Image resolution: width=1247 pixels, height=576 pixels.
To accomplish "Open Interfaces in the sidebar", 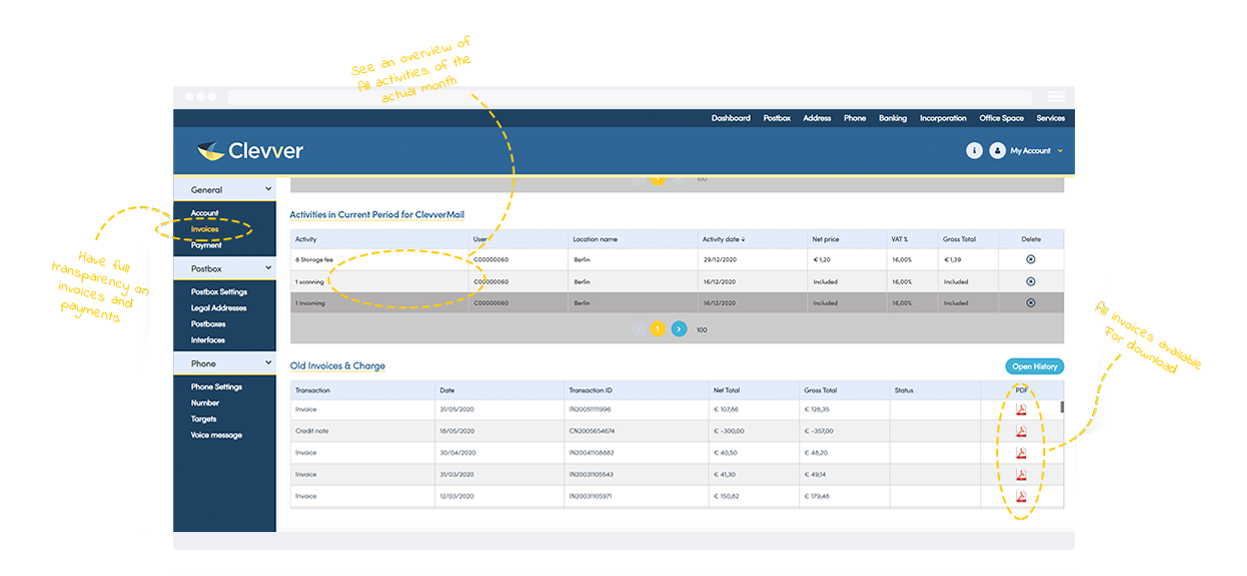I will pyautogui.click(x=208, y=340).
